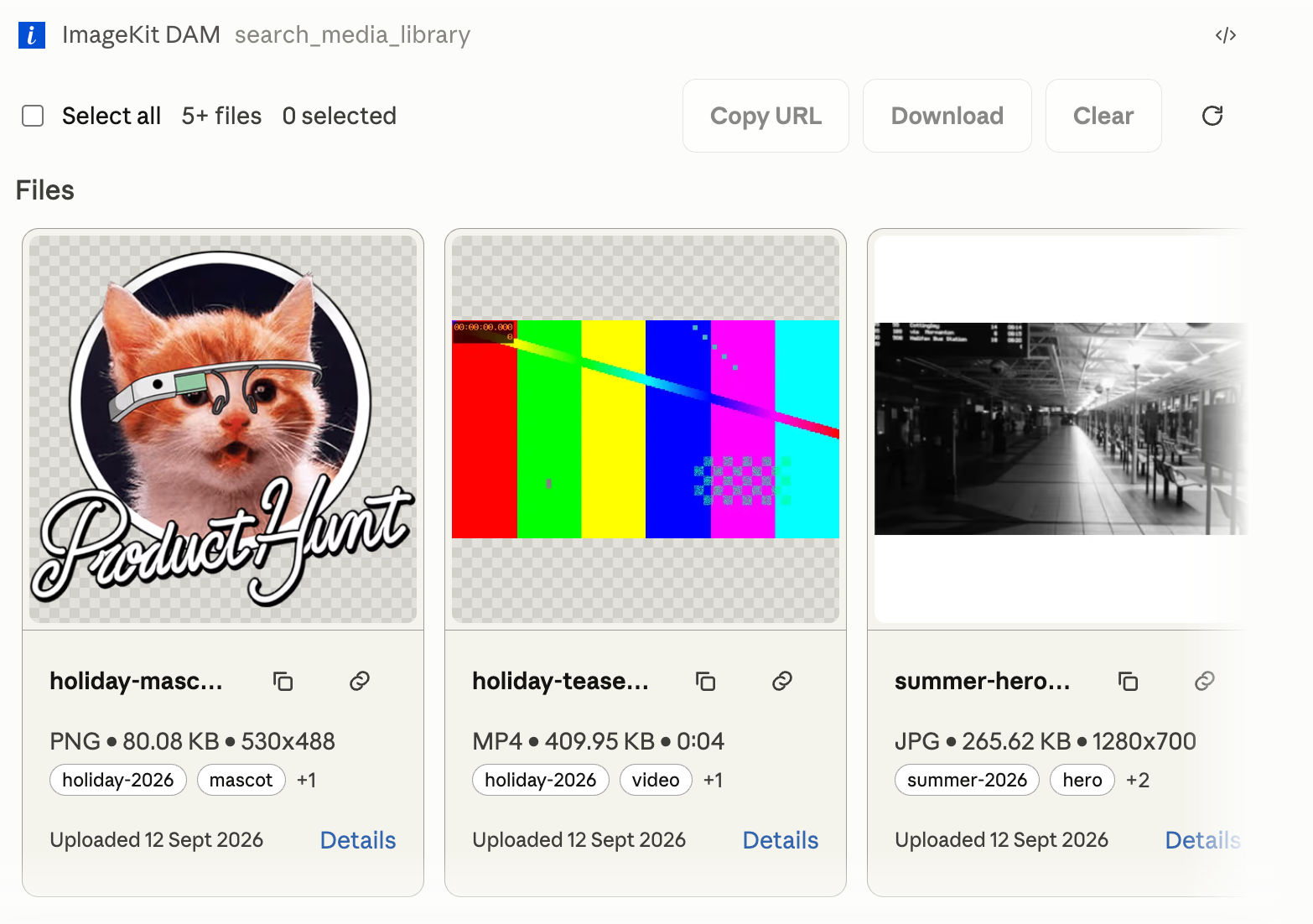Click the holiday-masc… file name
1313x924 pixels.
(136, 681)
